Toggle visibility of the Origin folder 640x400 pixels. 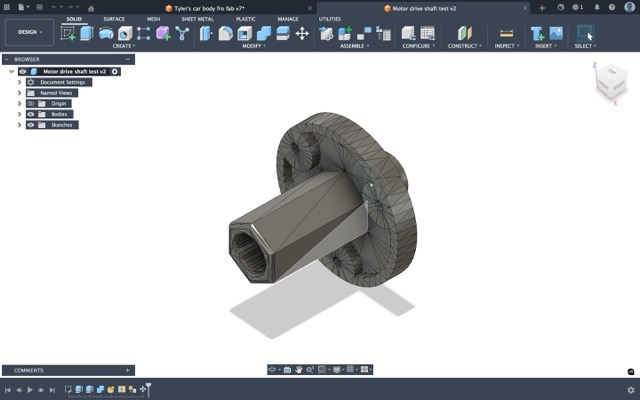31,104
